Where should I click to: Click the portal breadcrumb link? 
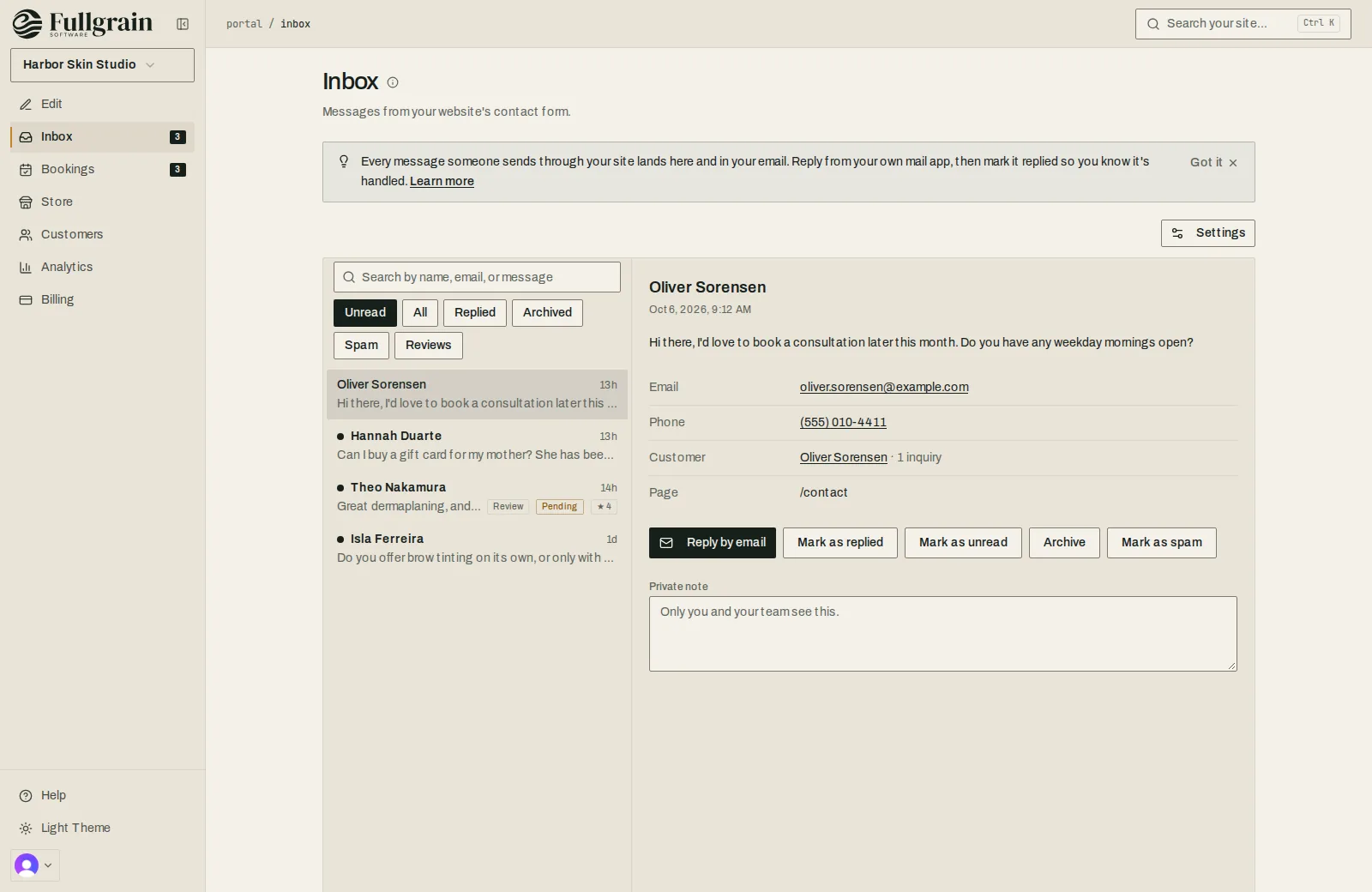point(244,24)
